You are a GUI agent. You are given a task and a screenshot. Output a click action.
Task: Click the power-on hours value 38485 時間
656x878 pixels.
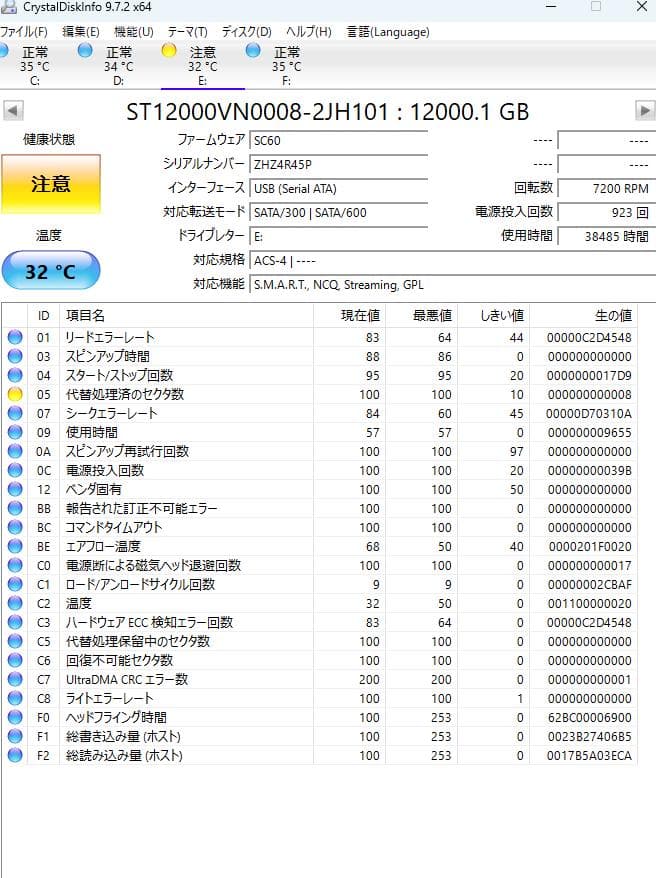pyautogui.click(x=607, y=236)
